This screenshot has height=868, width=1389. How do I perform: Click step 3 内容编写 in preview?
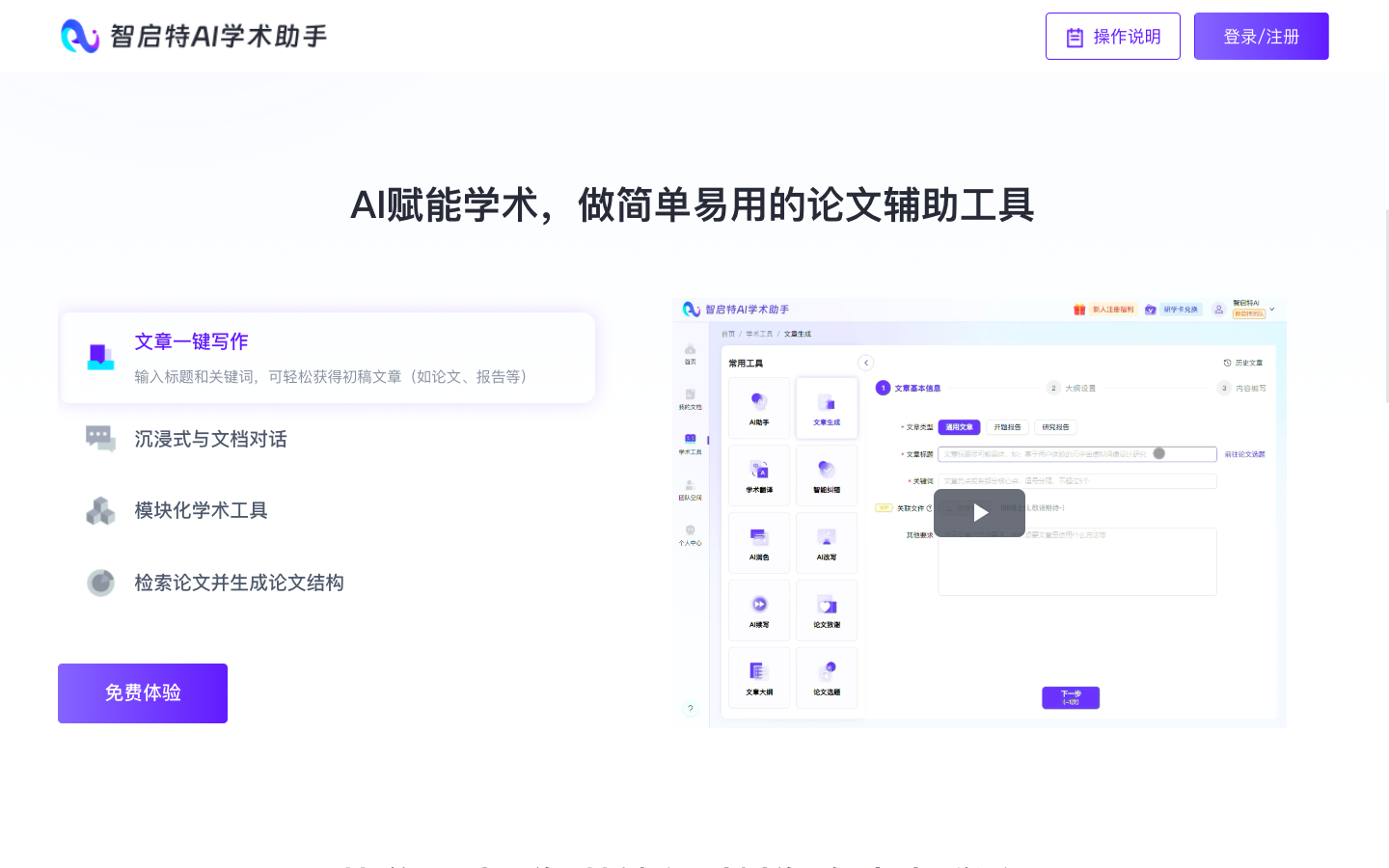(x=1242, y=388)
